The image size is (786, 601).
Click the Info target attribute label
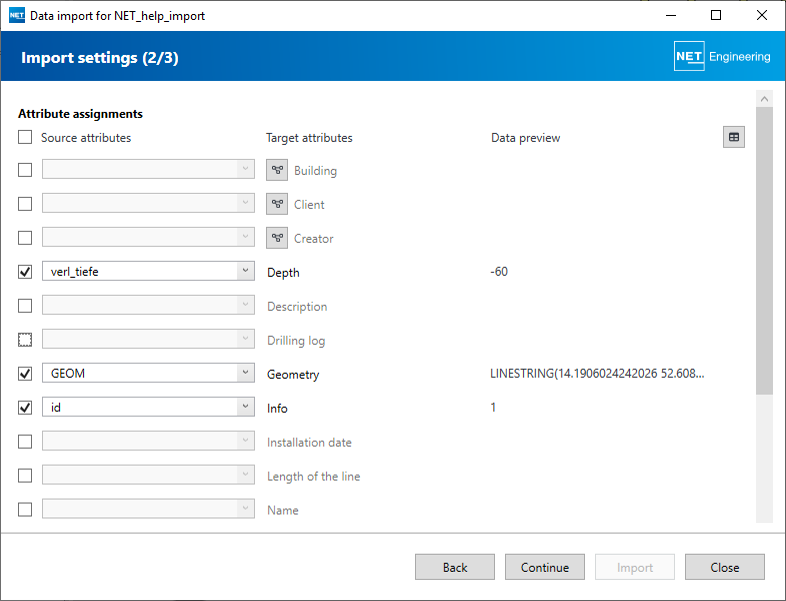(277, 409)
